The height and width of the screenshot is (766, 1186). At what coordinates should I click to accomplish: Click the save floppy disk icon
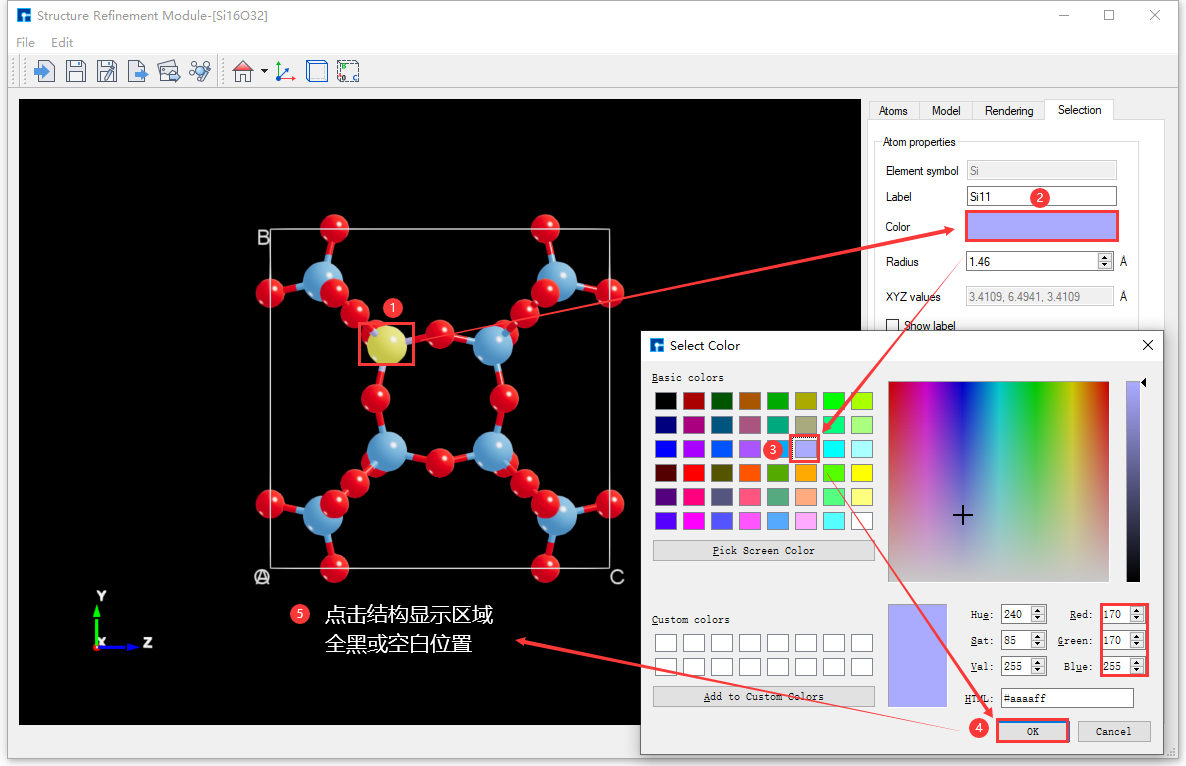[x=76, y=71]
